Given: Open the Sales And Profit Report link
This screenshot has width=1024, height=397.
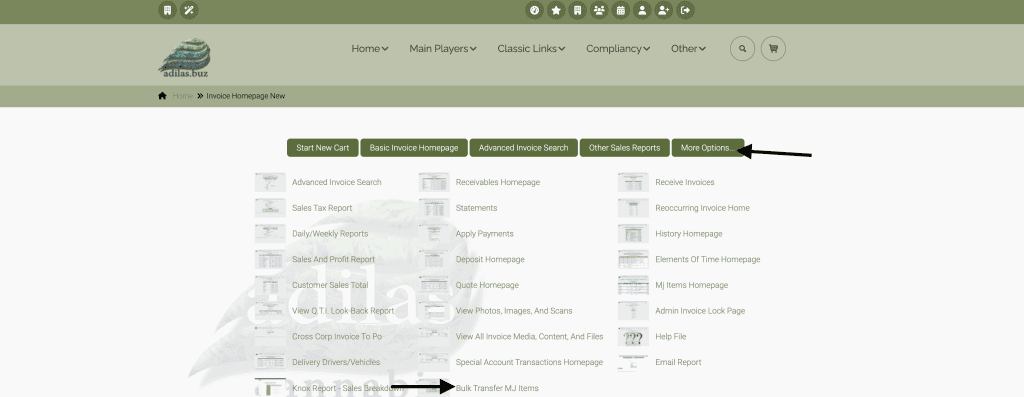Looking at the screenshot, I should 333,259.
